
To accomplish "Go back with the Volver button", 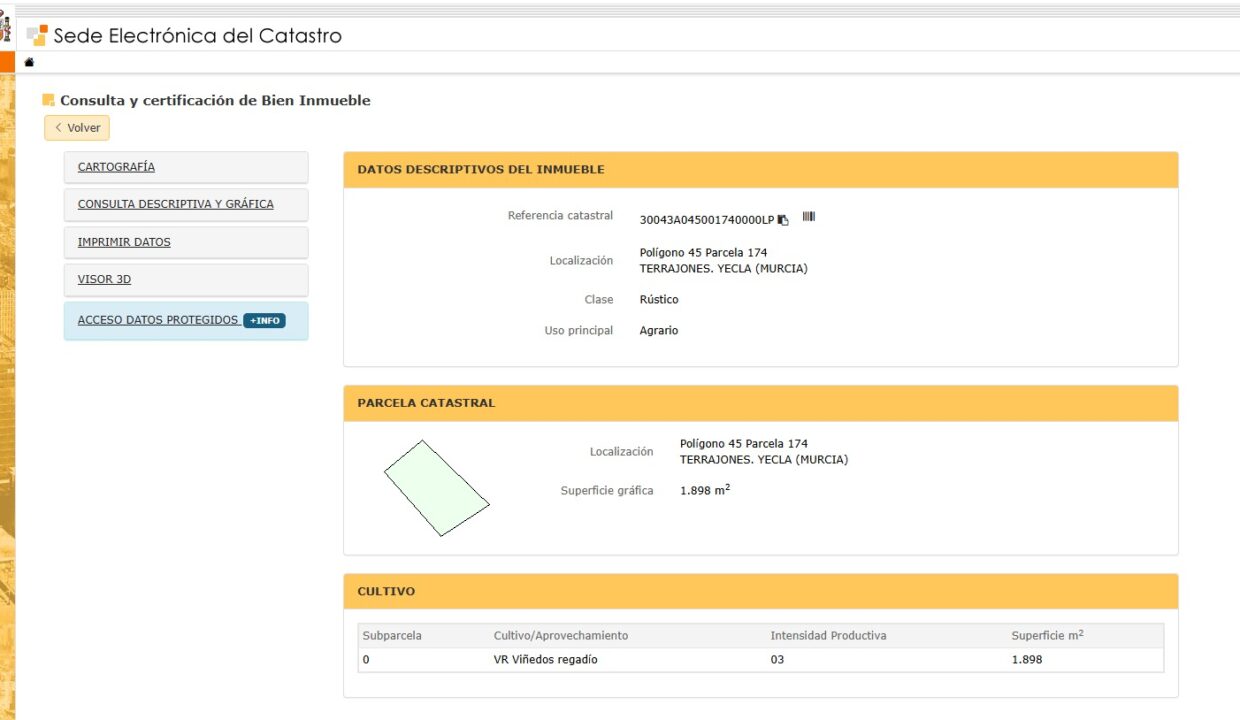I will point(77,128).
